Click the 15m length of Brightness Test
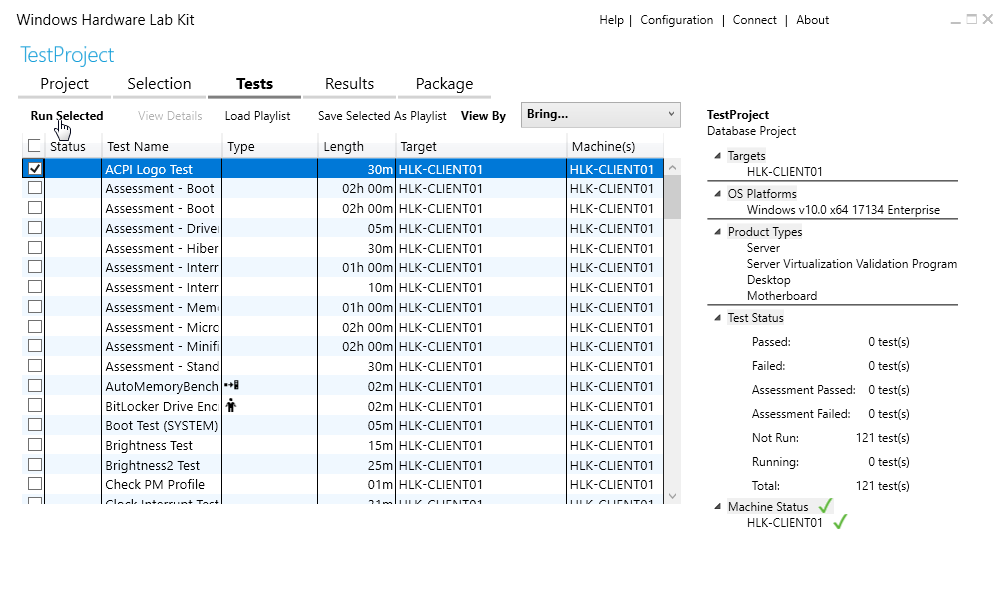1001x594 pixels. coord(380,445)
